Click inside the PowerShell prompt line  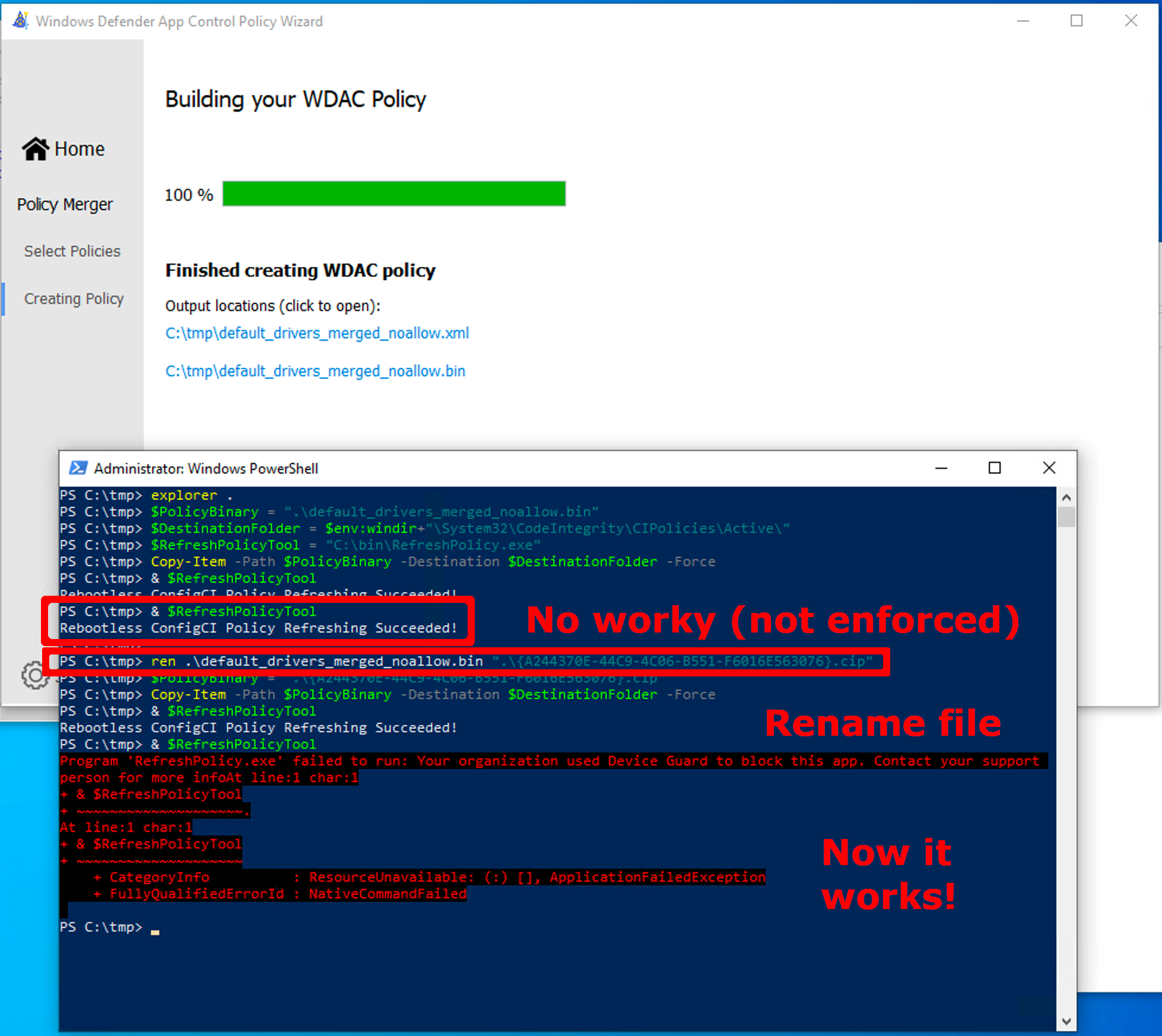(x=178, y=927)
